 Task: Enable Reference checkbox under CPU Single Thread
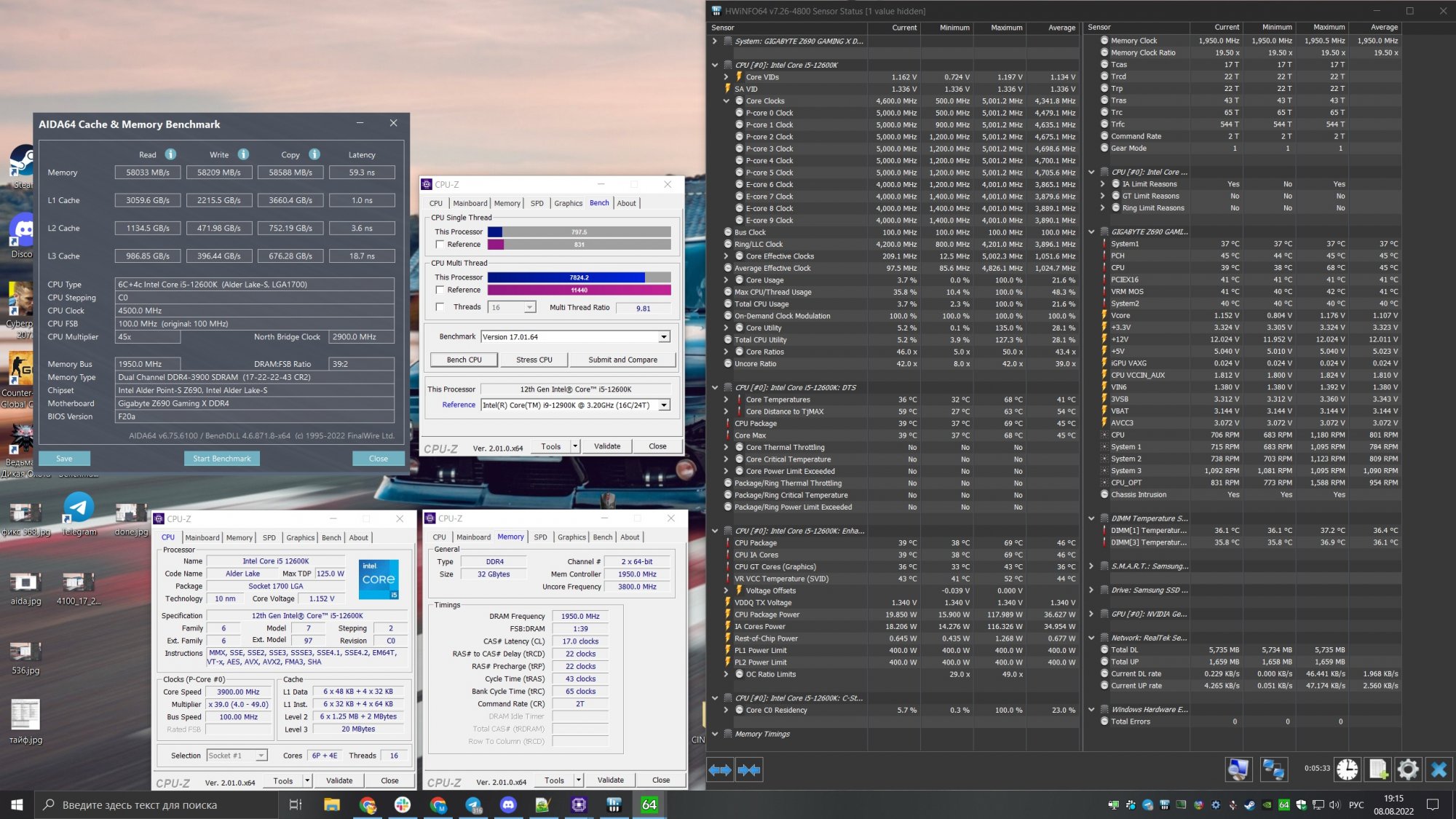(440, 245)
